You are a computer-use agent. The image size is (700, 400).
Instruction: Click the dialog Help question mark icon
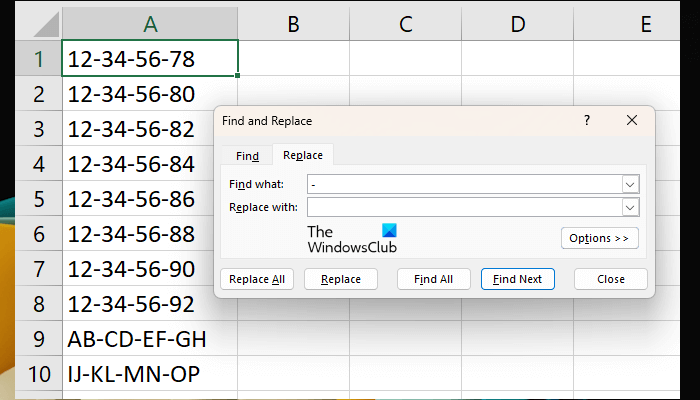tap(586, 120)
